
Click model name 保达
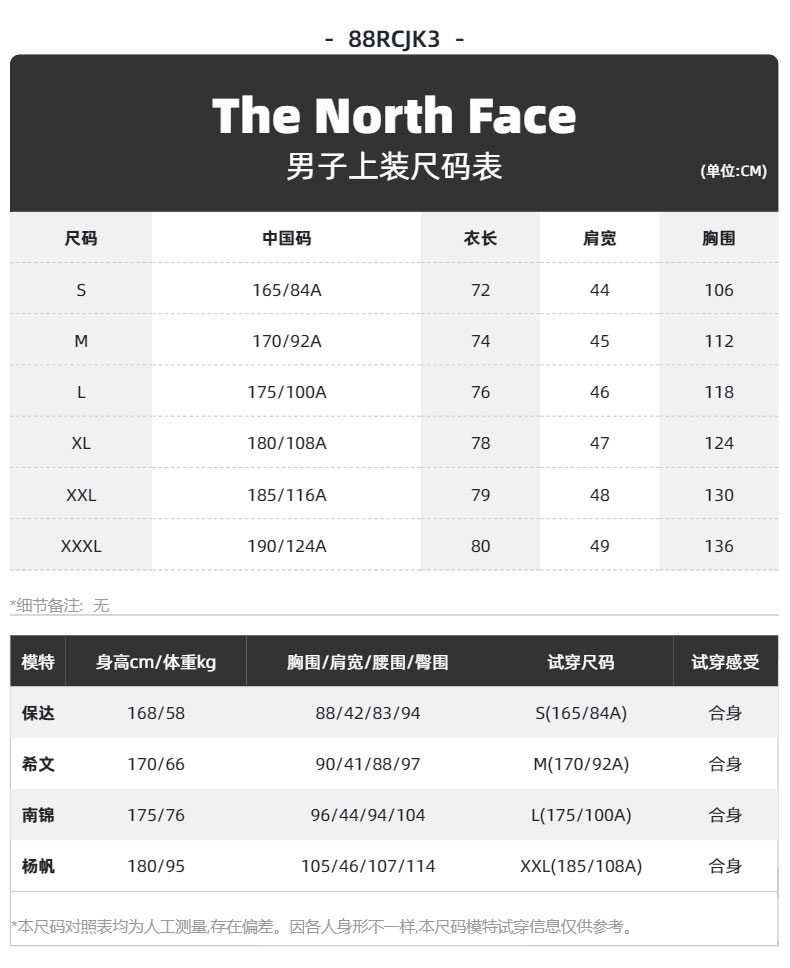pyautogui.click(x=38, y=713)
